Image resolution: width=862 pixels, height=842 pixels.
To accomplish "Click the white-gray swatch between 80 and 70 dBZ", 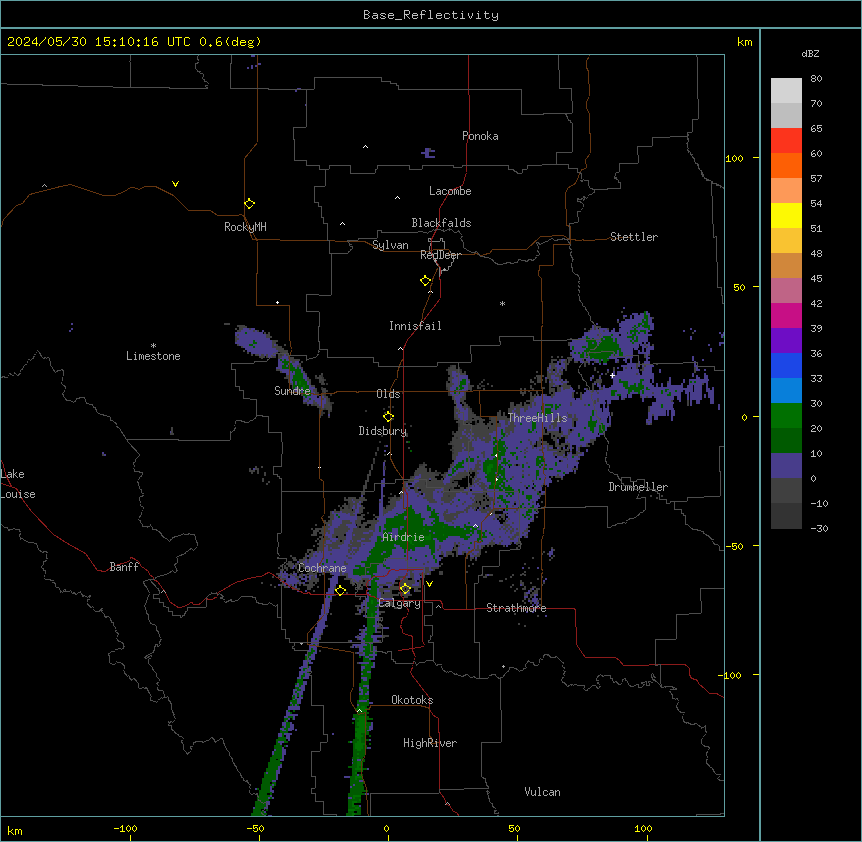I will [786, 91].
